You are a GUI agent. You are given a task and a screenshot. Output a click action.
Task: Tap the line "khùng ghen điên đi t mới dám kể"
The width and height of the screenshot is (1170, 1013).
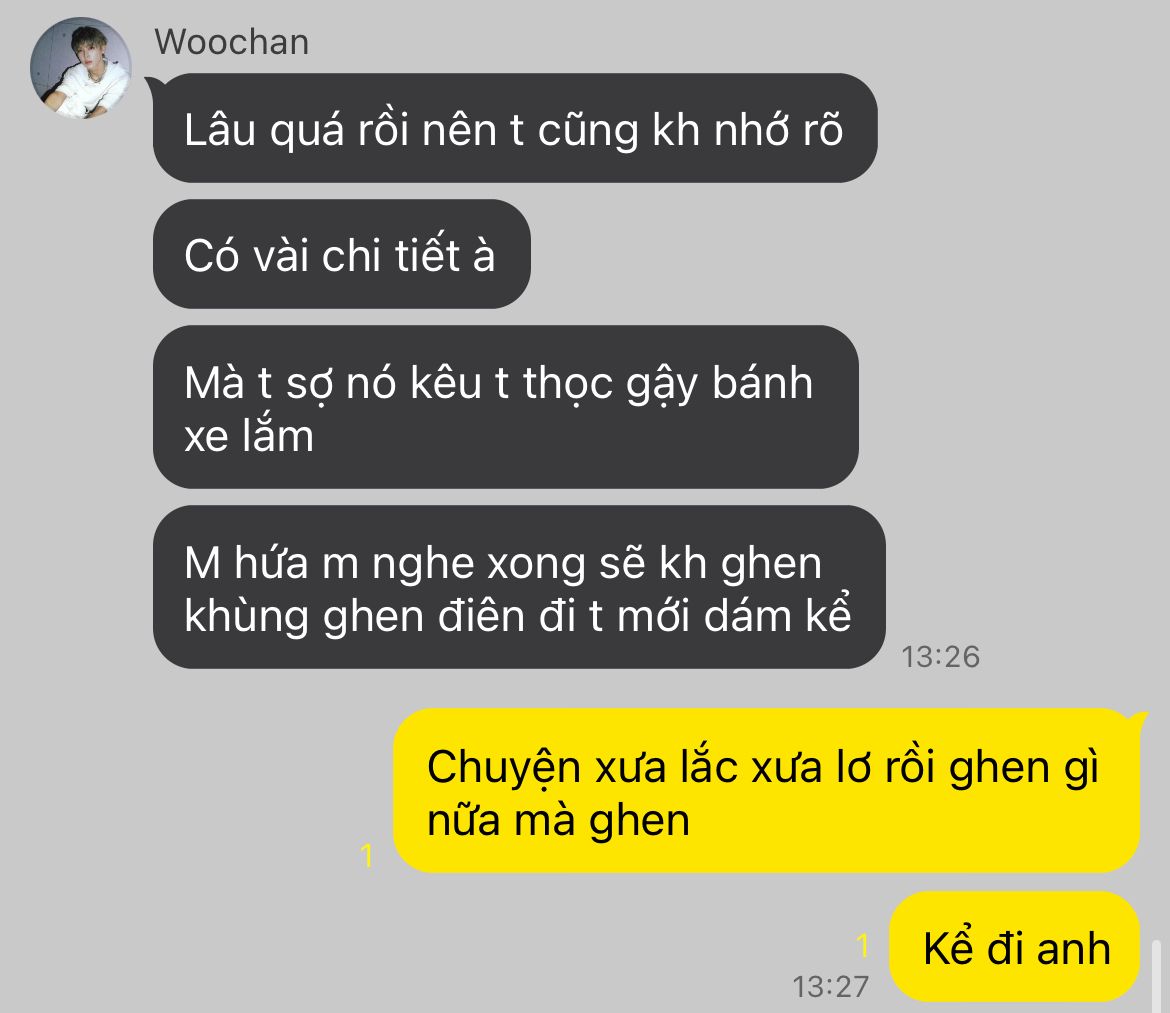pos(518,617)
